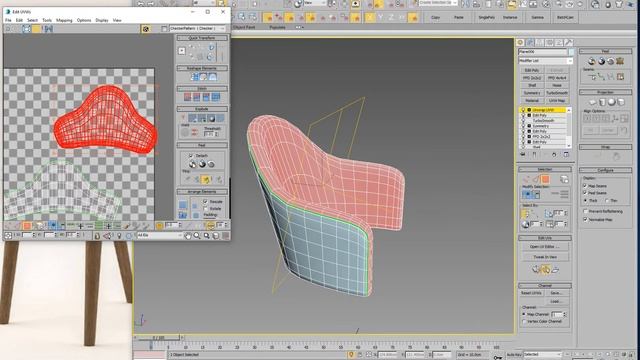Click the Open UV Editor button
The height and width of the screenshot is (360, 640).
[x=545, y=247]
